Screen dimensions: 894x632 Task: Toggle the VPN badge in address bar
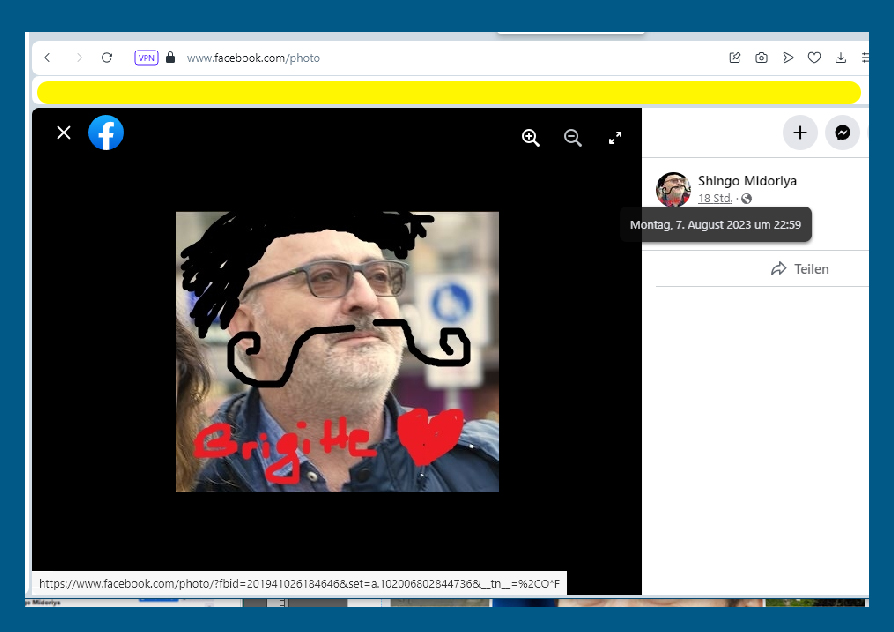click(x=146, y=58)
